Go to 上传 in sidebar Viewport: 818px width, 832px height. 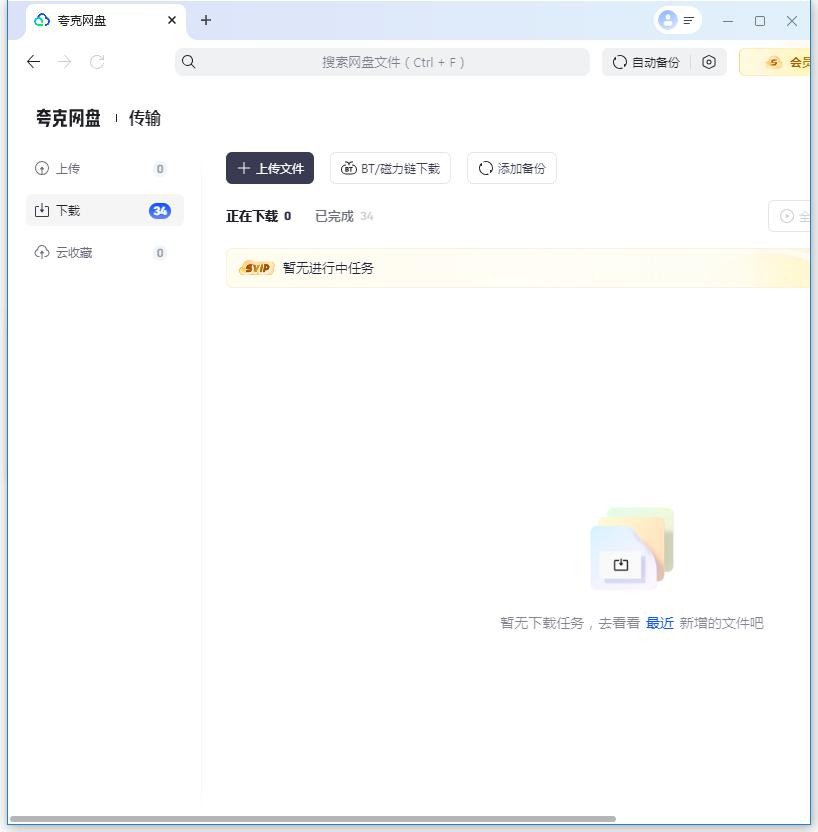point(105,169)
